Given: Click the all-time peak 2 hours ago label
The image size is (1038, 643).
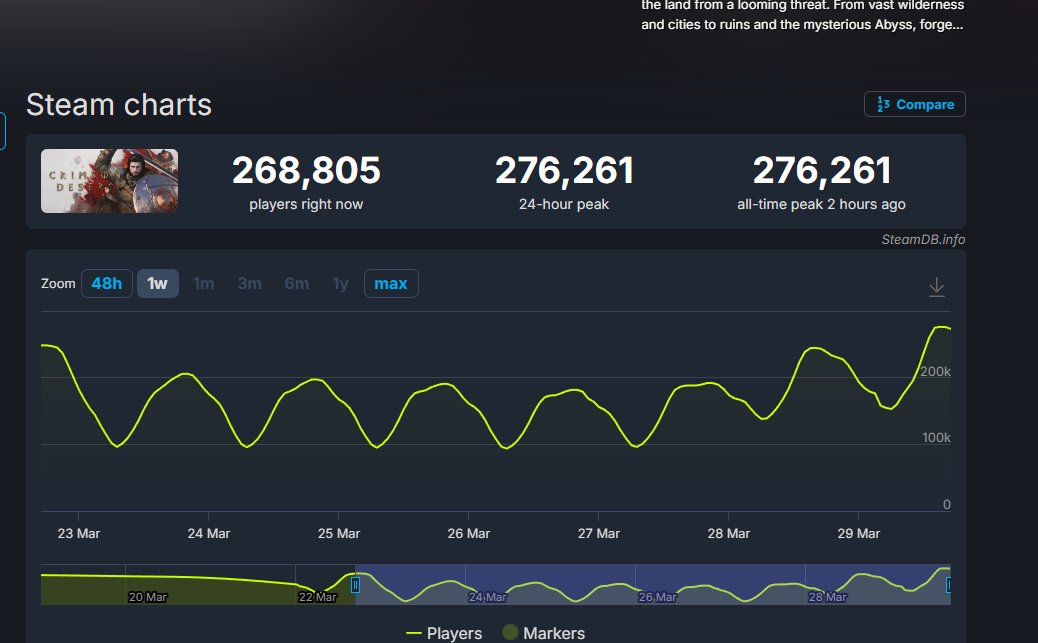Looking at the screenshot, I should [821, 204].
